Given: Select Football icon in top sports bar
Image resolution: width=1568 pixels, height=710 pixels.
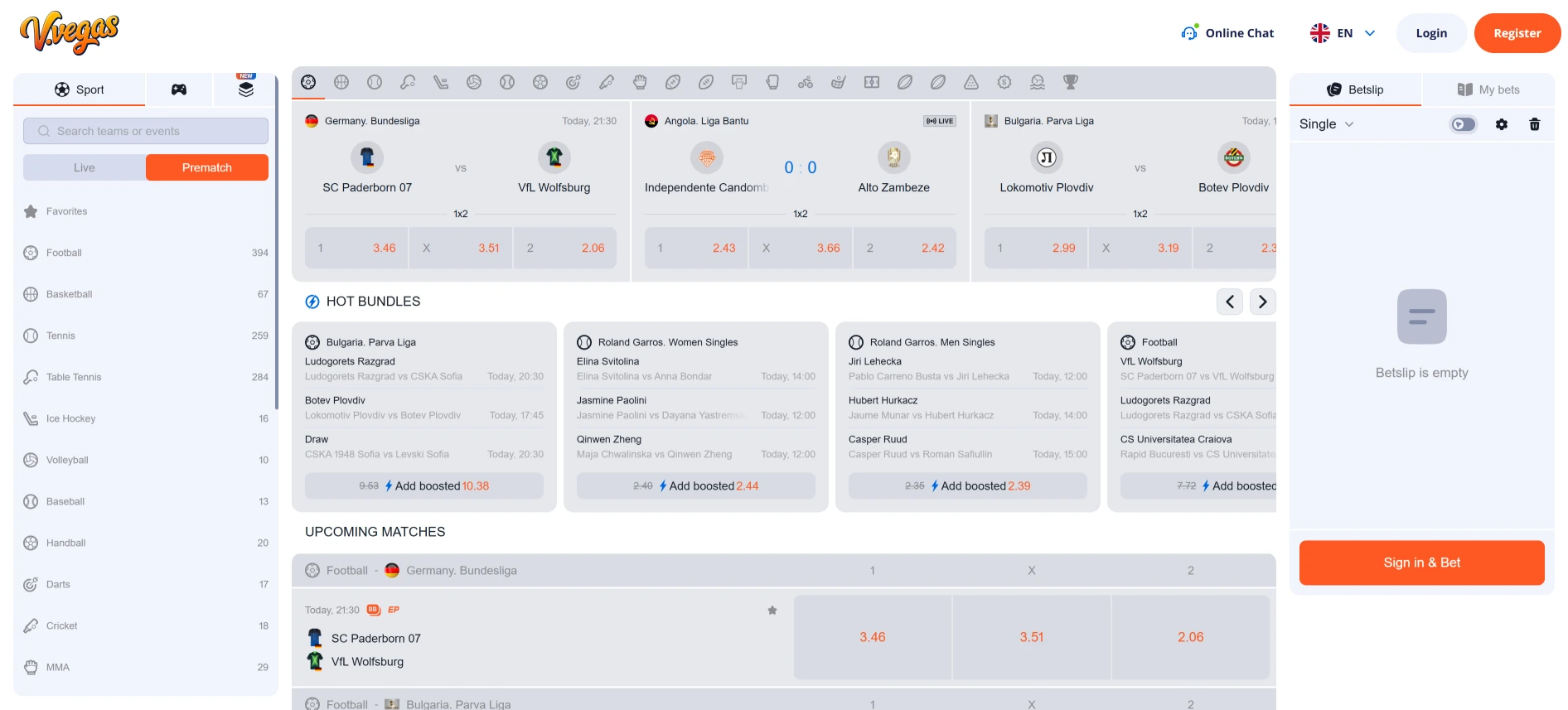Looking at the screenshot, I should (x=308, y=82).
